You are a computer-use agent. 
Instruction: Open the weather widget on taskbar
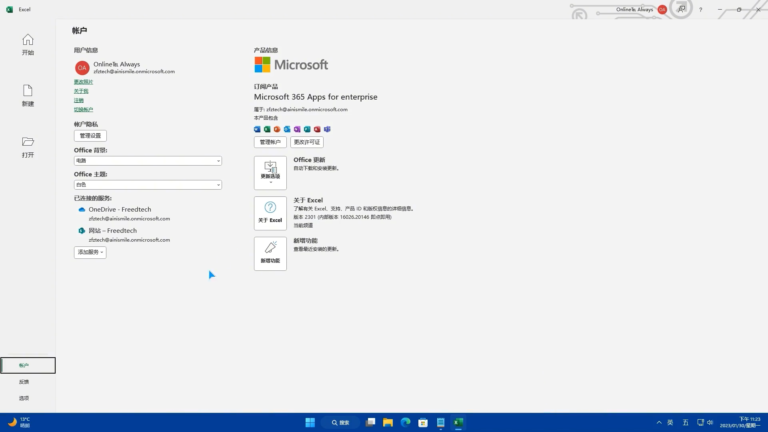click(19, 423)
